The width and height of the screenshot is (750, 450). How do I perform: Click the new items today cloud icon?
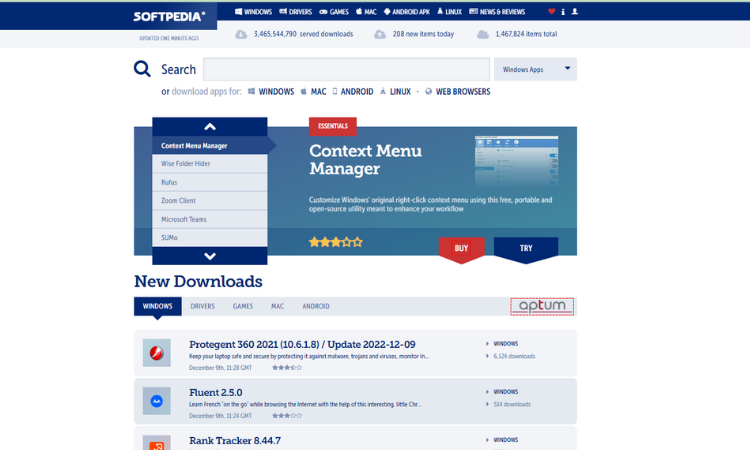pyautogui.click(x=380, y=34)
